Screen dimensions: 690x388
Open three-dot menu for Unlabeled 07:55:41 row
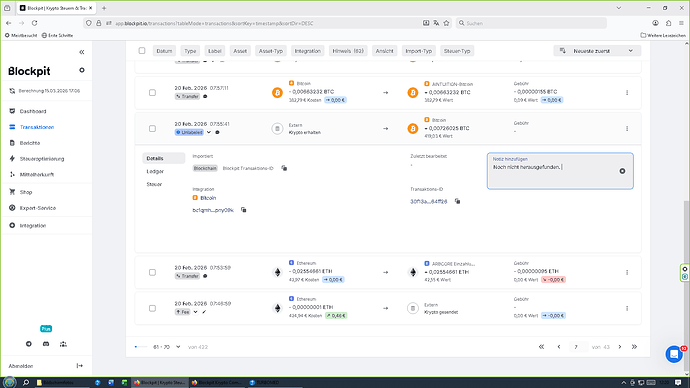coord(627,128)
